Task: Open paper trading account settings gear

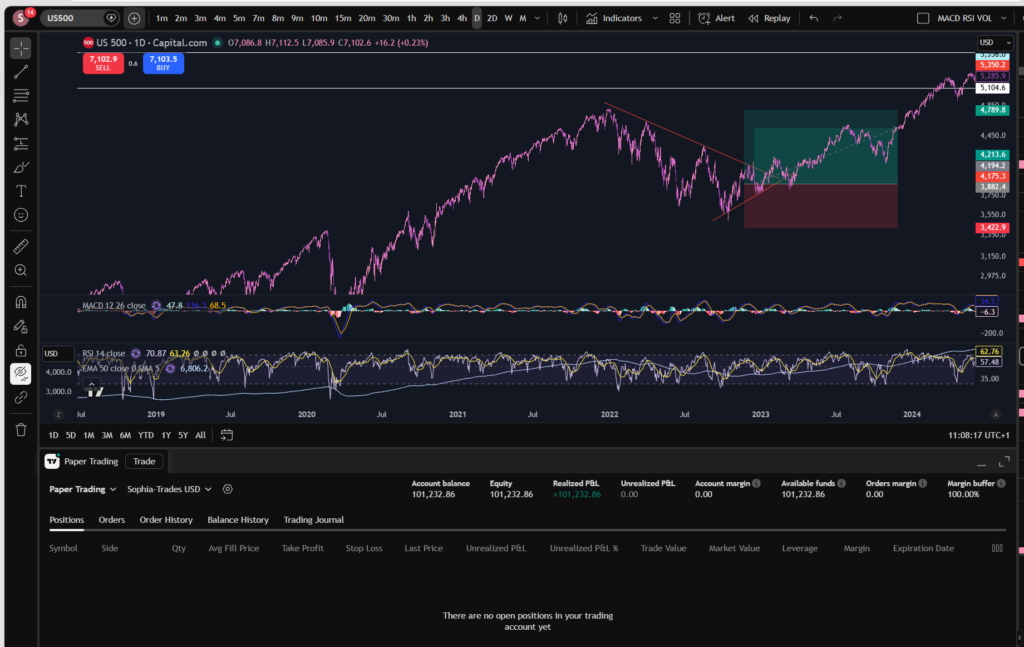Action: pyautogui.click(x=227, y=489)
